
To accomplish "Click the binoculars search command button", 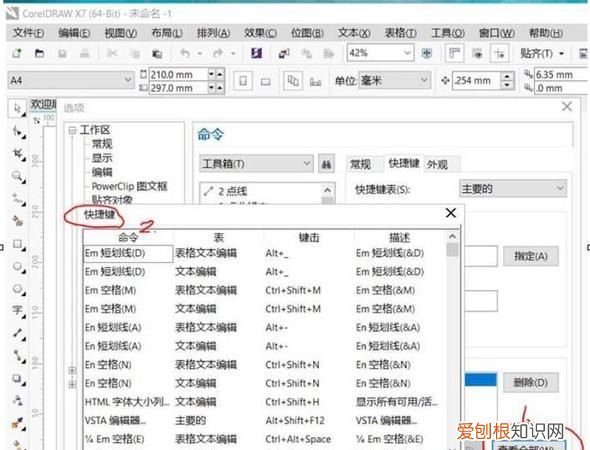I will pyautogui.click(x=326, y=164).
